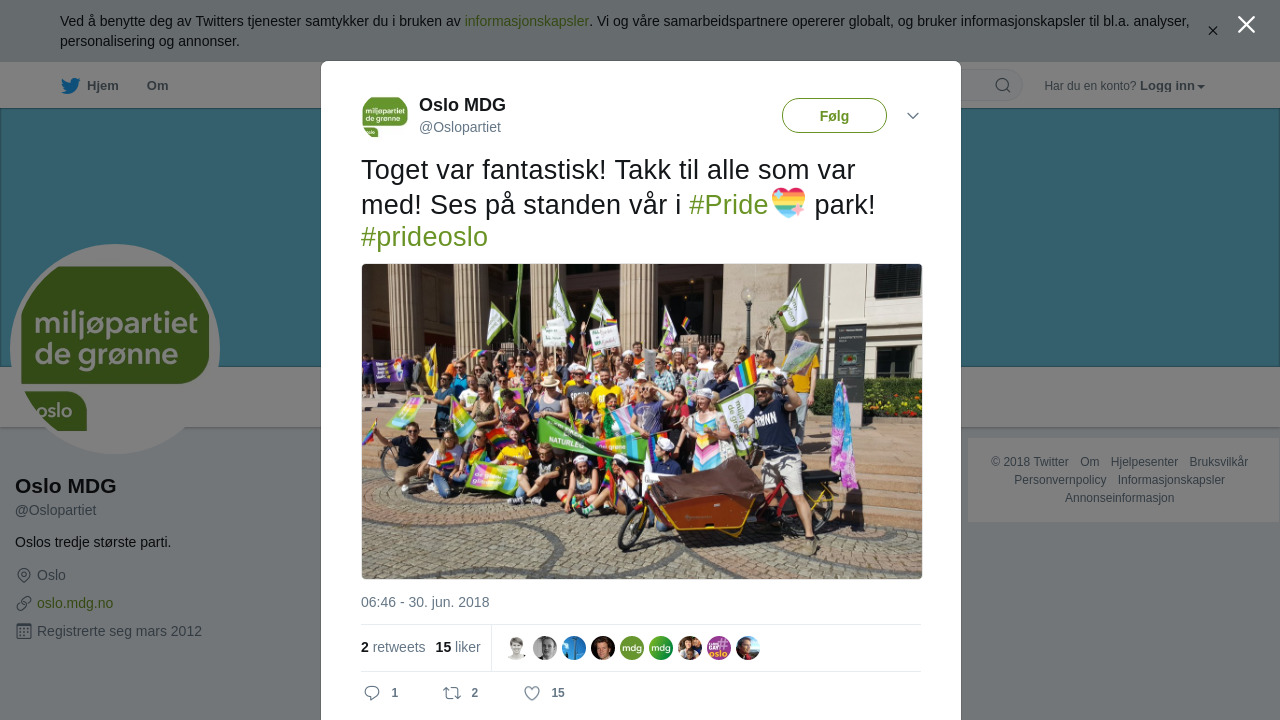Click the retweet arrows icon

452,693
